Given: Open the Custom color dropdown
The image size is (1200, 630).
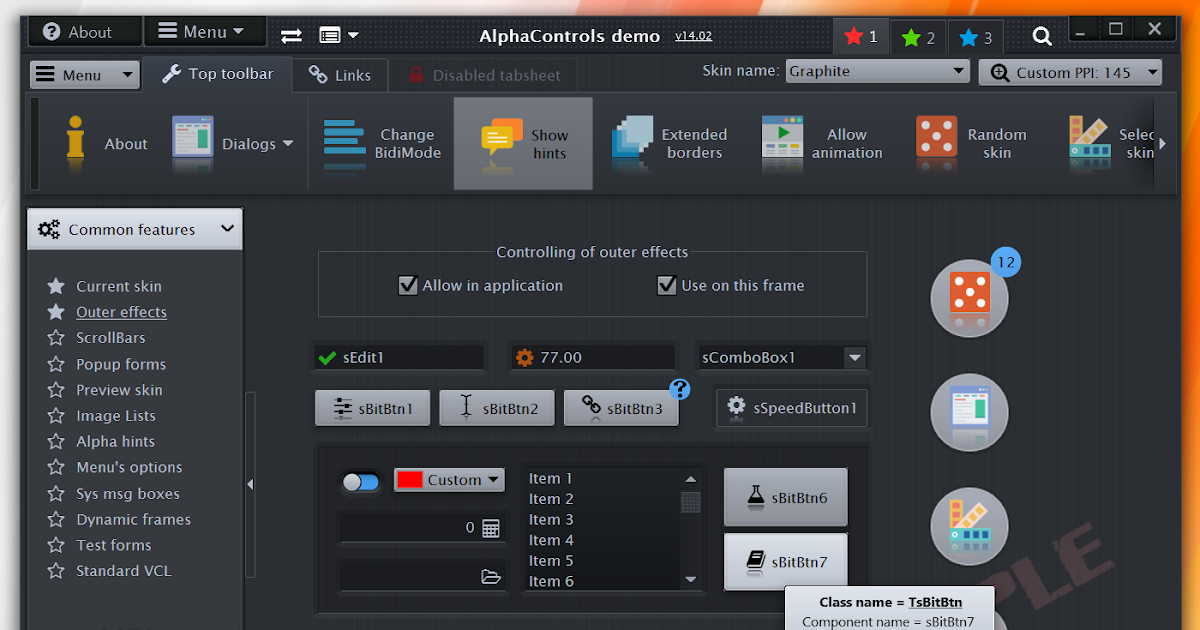Looking at the screenshot, I should pos(449,480).
